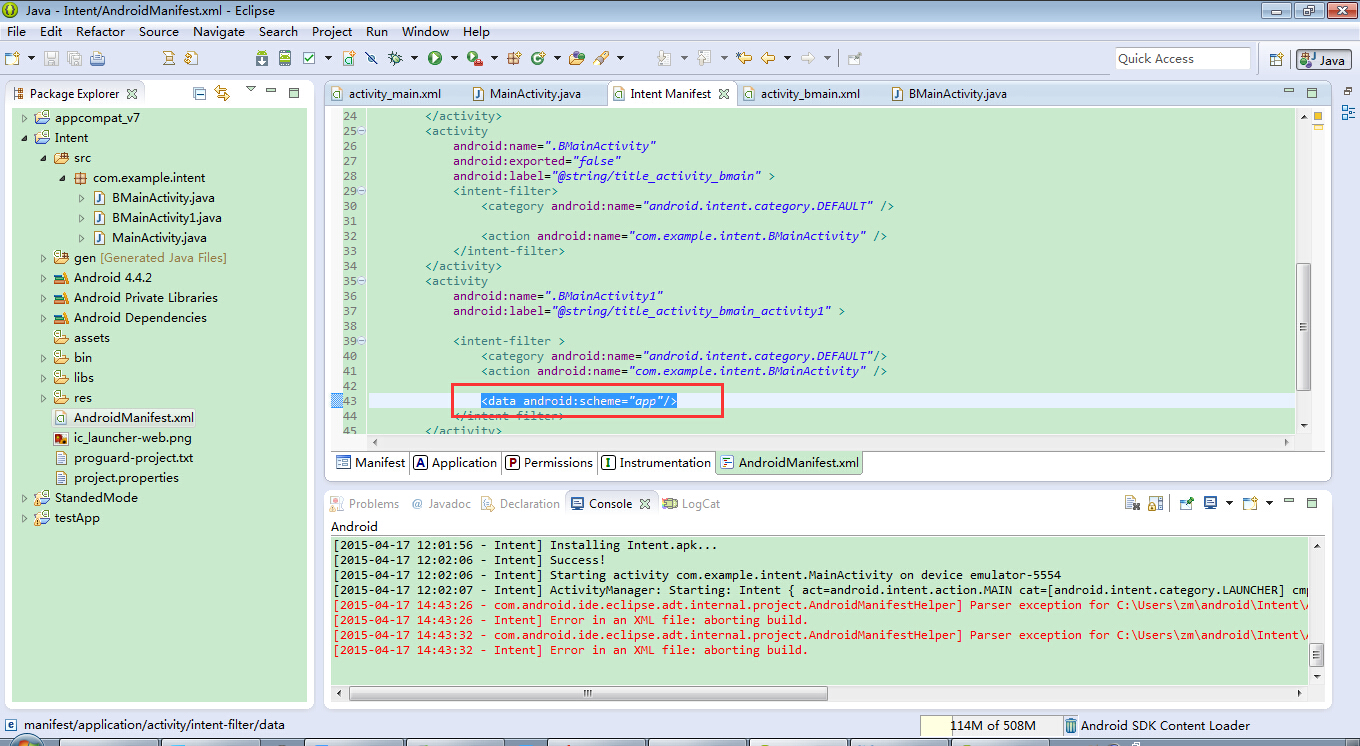
Task: Click the Debug bug icon
Action: pos(395,58)
